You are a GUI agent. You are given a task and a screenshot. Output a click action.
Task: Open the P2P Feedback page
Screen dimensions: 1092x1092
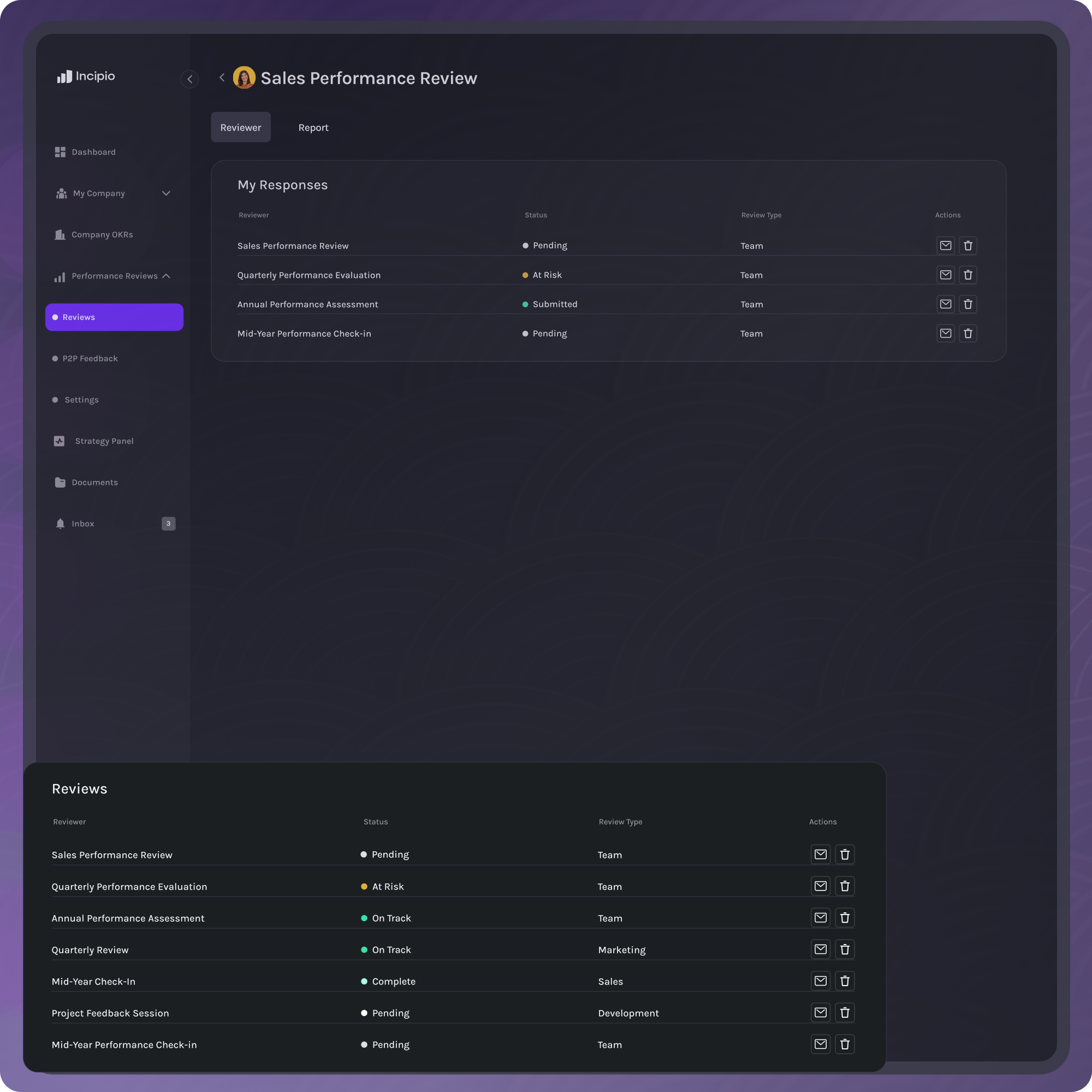[x=90, y=358]
